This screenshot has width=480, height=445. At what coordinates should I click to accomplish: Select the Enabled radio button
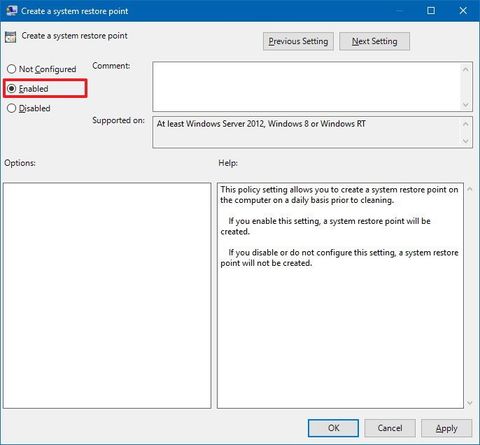[12, 89]
